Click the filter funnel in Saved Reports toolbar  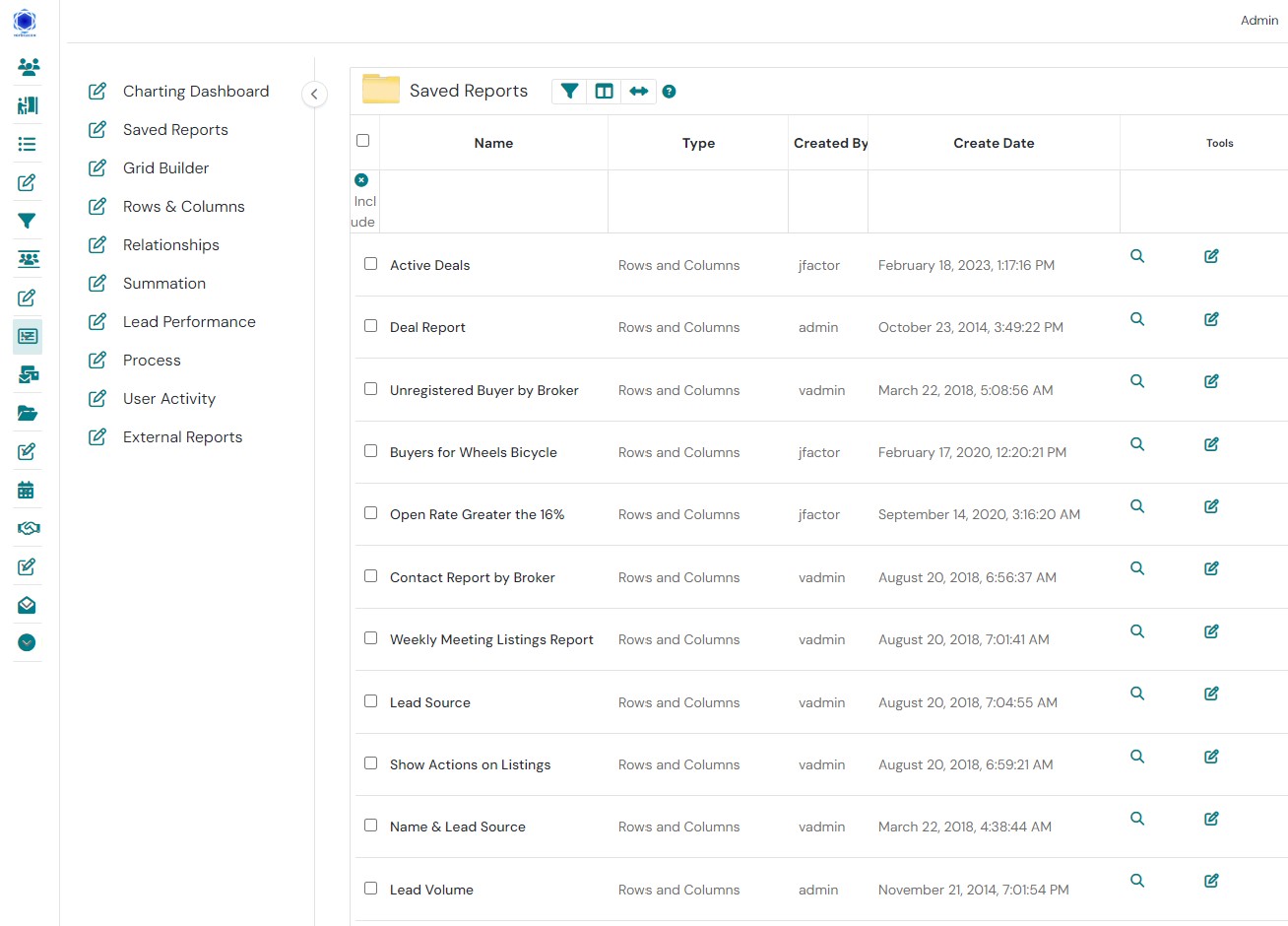(569, 92)
